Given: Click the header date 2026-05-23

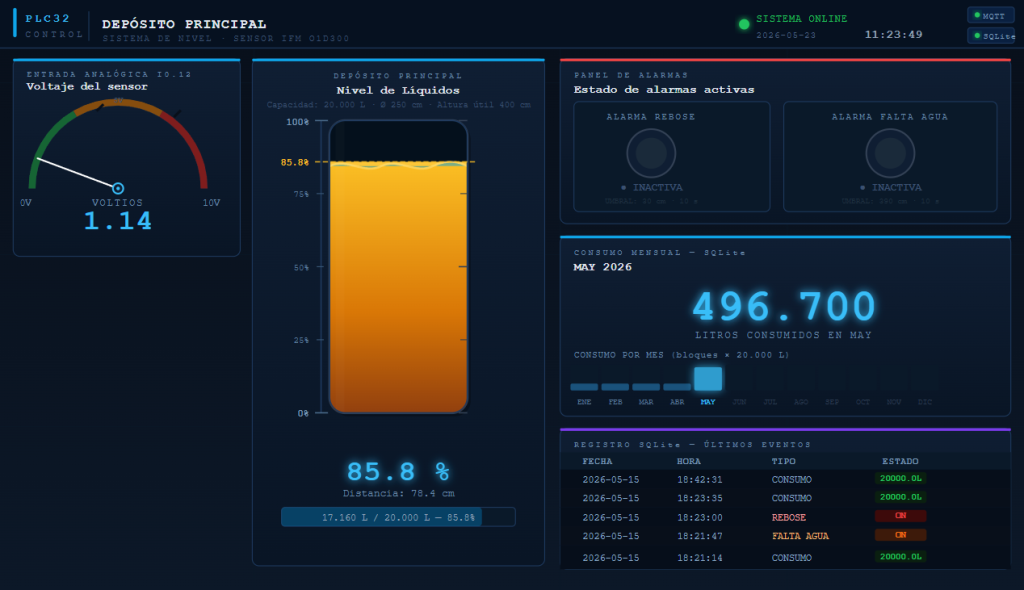Looking at the screenshot, I should point(786,35).
